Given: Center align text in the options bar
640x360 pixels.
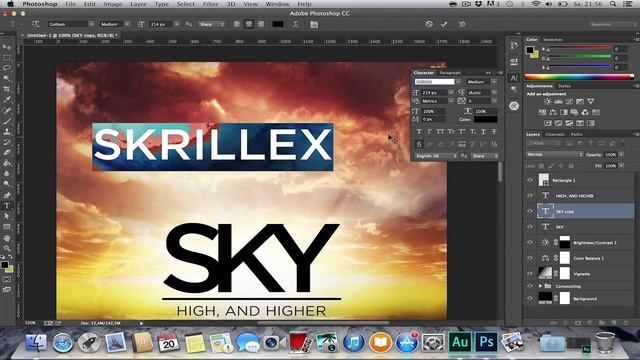Looking at the screenshot, I should pyautogui.click(x=249, y=24).
